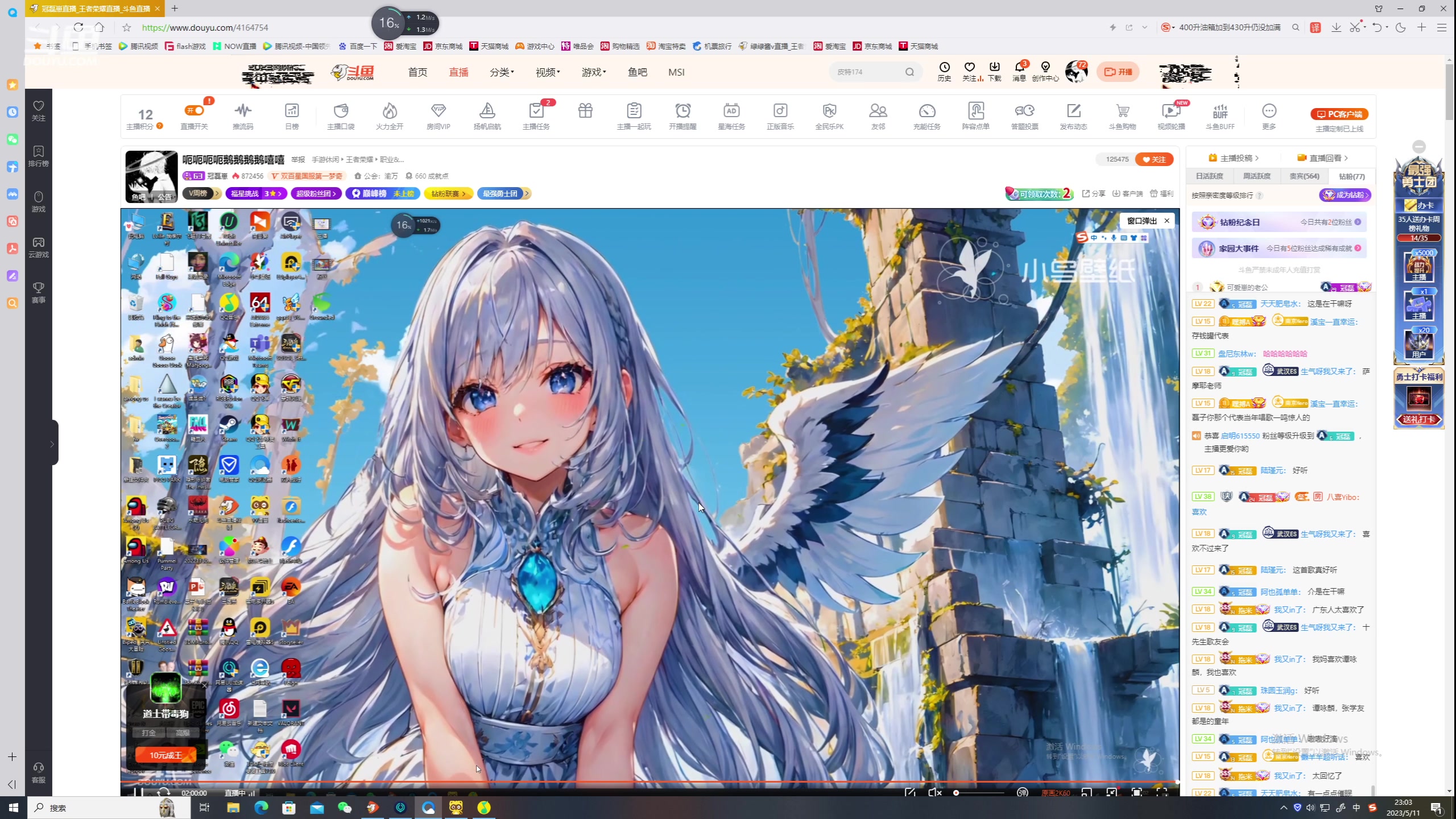Viewport: 1456px width, 819px height.
Task: Open 客服 headset in left sidebar
Action: [x=38, y=772]
